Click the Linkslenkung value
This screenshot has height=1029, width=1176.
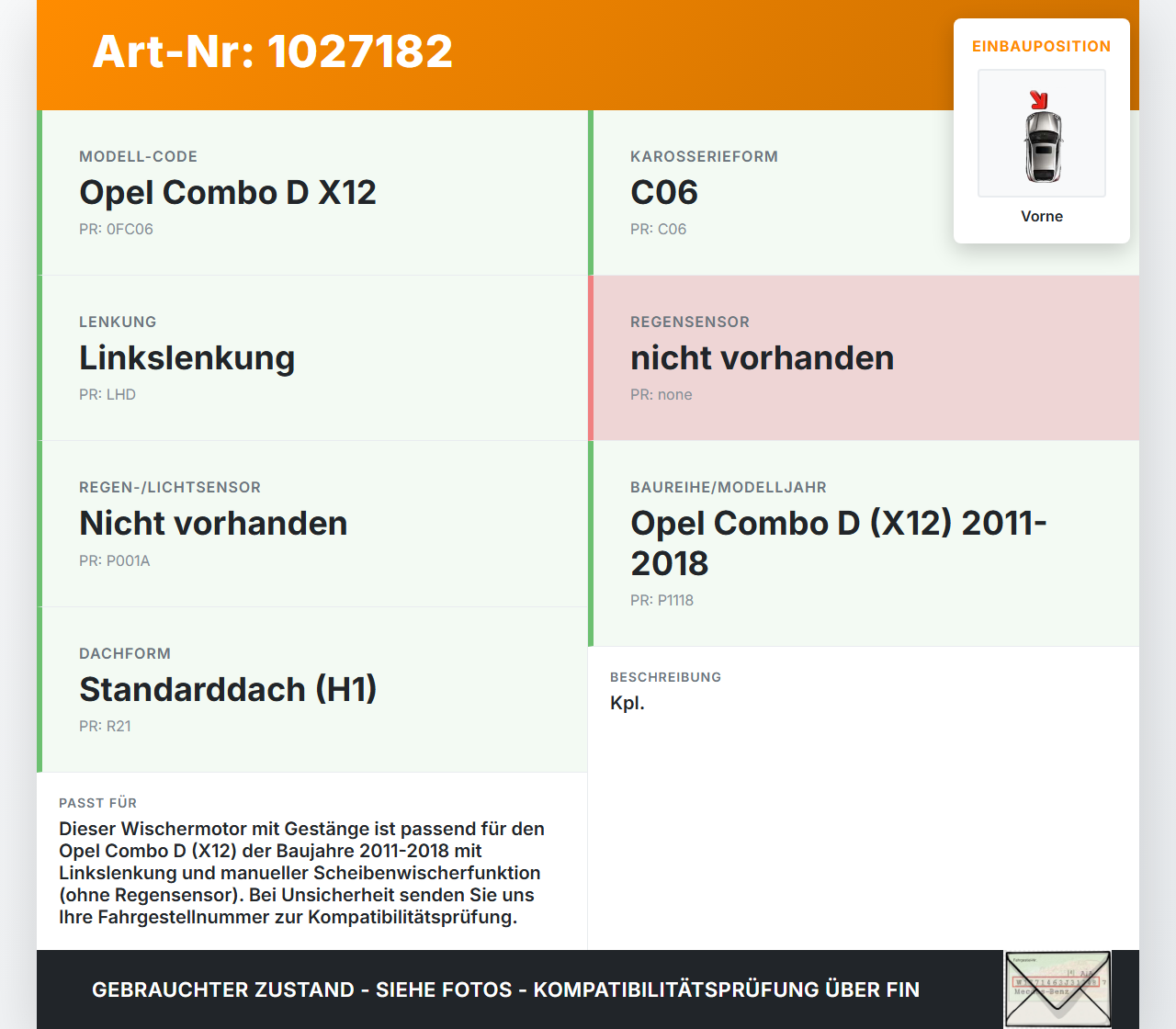(x=187, y=358)
